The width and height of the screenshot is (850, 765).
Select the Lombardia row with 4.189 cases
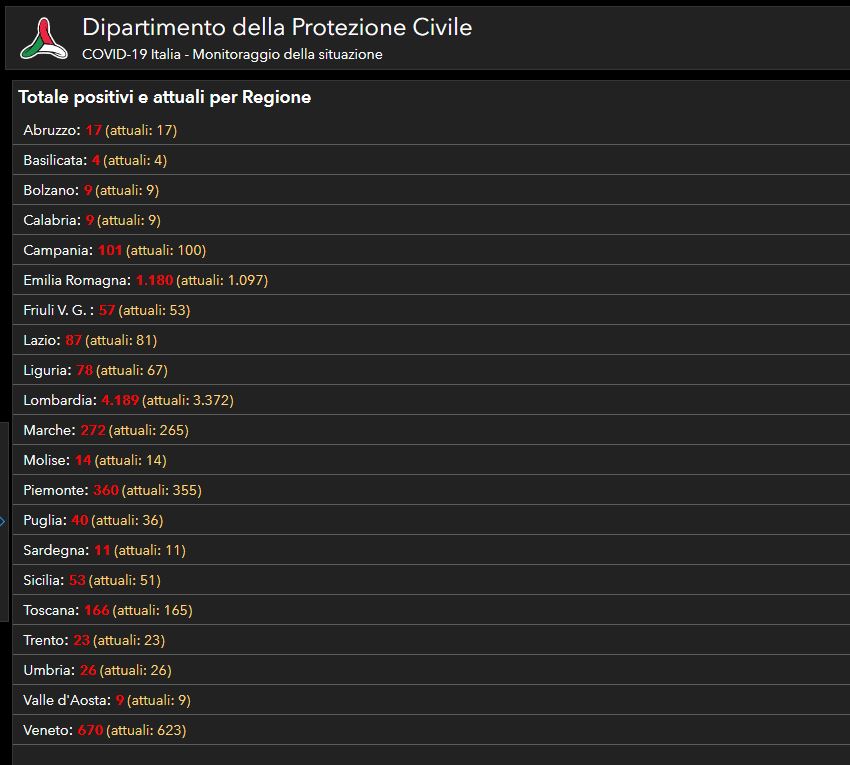(x=431, y=400)
